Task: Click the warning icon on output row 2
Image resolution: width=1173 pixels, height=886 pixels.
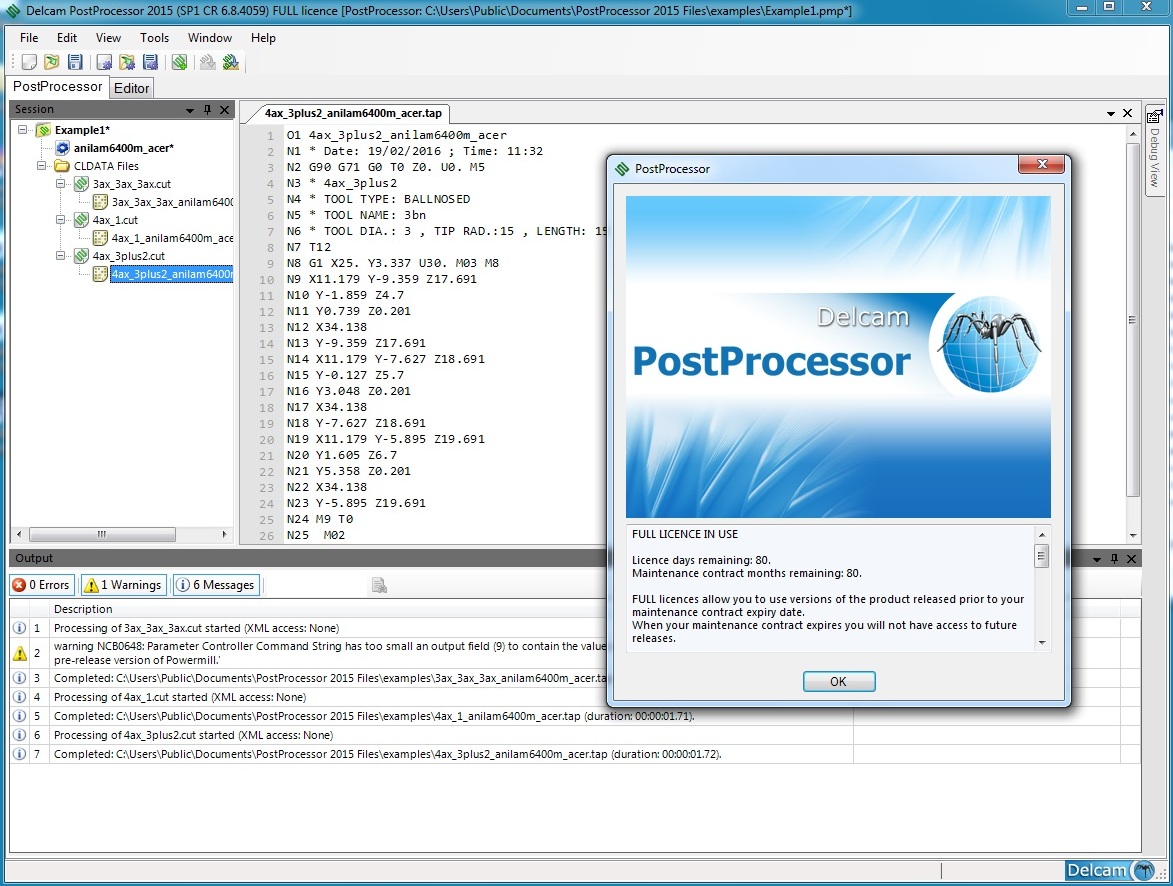Action: point(19,653)
